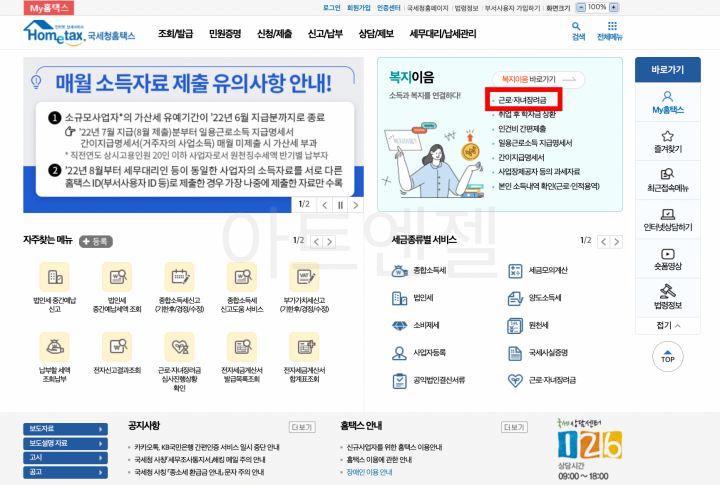The height and width of the screenshot is (485, 720).
Task: Open the 신고/납부 menu
Action: click(x=325, y=34)
